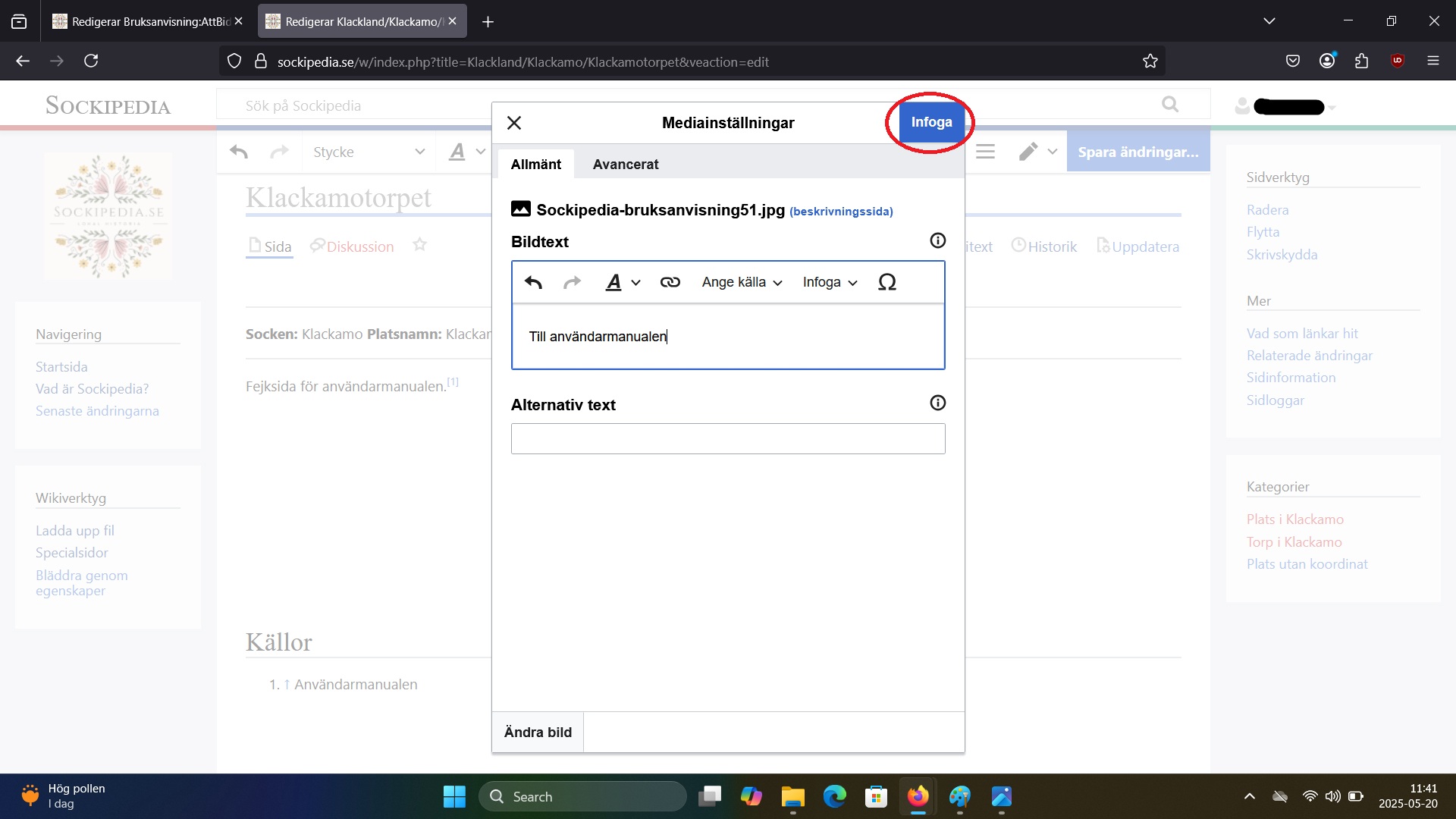This screenshot has height=819, width=1456.
Task: Bookmark page with the star icon
Action: 1150,61
